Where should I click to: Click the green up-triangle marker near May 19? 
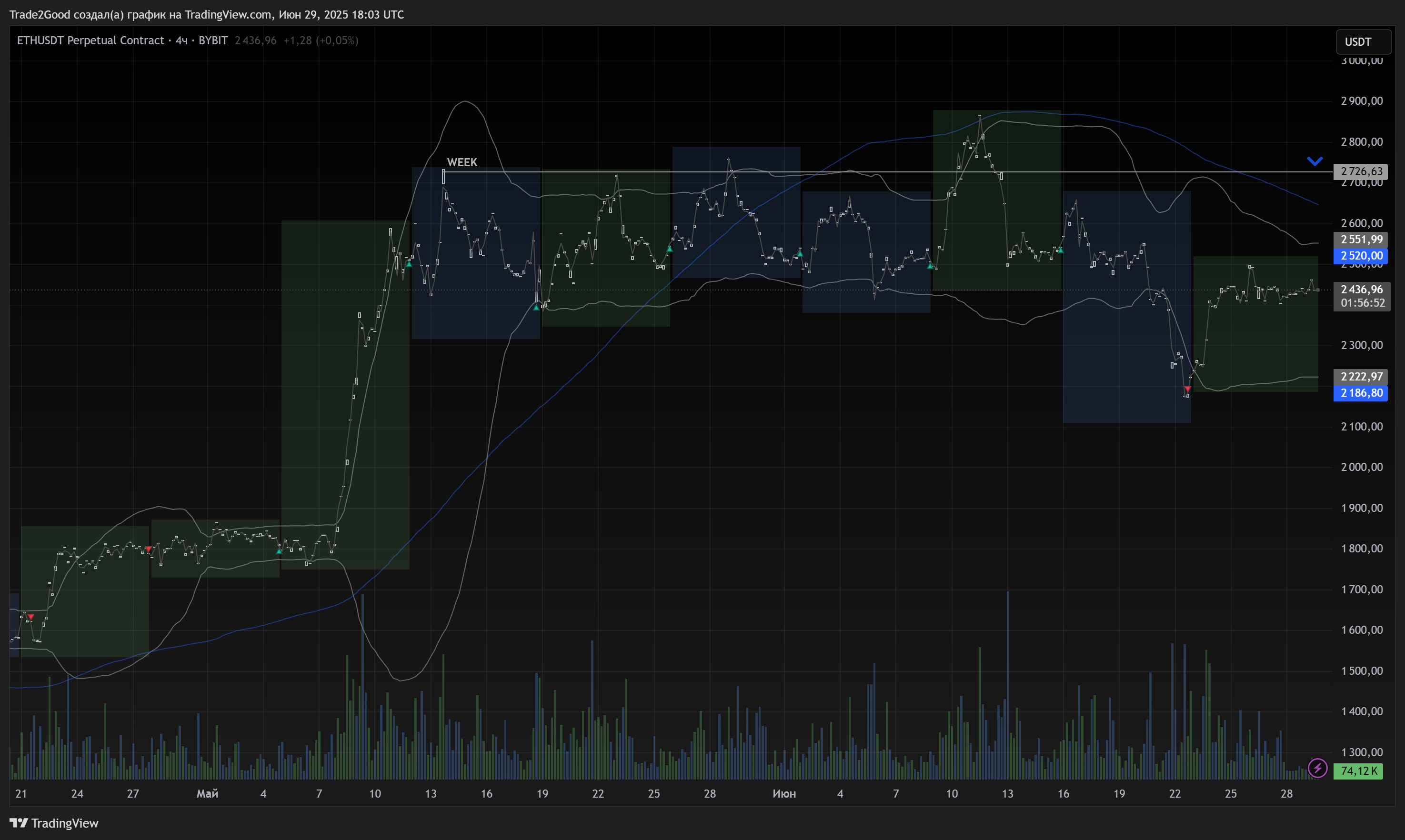pyautogui.click(x=536, y=307)
